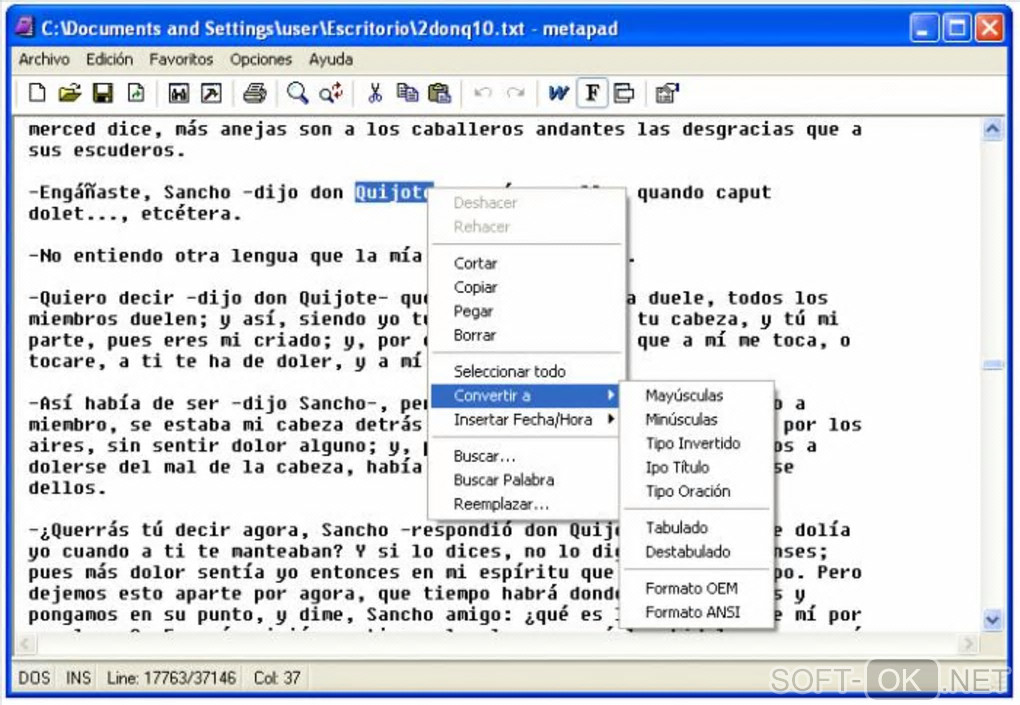Image resolution: width=1020 pixels, height=705 pixels.
Task: Open a file using folder icon
Action: (x=70, y=94)
